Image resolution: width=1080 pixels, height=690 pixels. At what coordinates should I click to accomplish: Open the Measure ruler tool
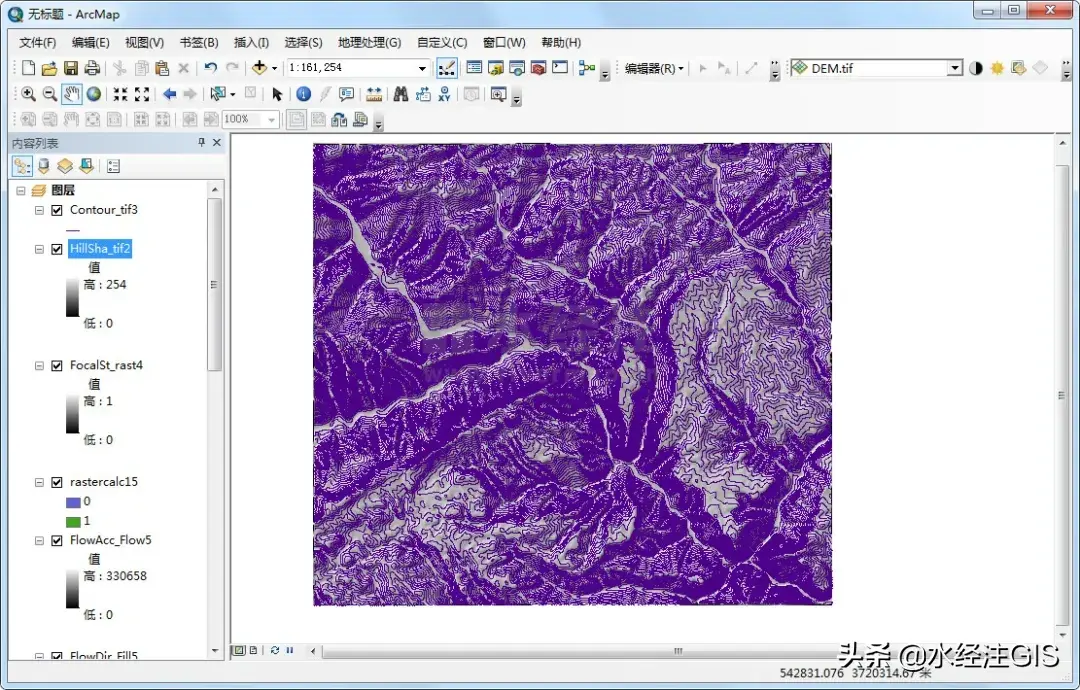(374, 94)
